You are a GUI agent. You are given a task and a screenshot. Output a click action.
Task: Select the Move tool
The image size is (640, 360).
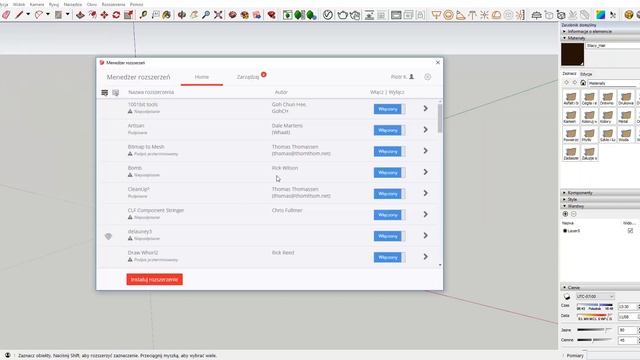tap(104, 15)
